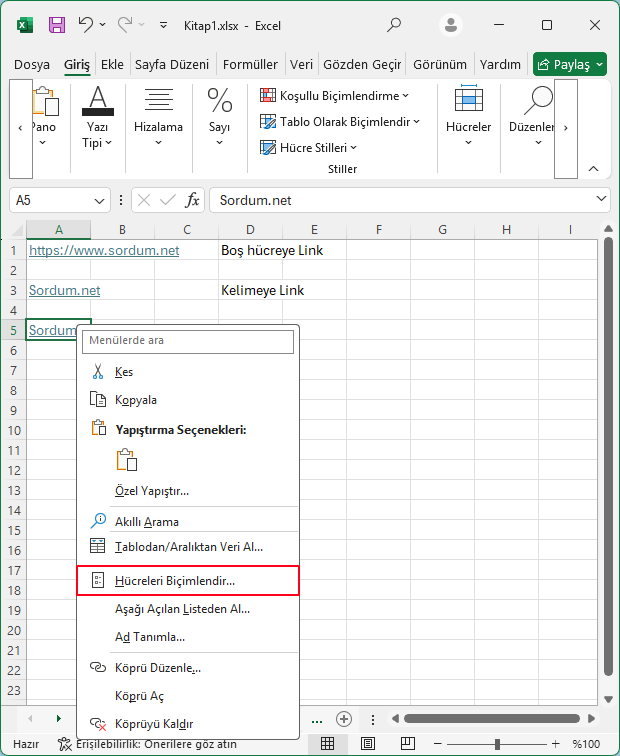Switch to the Ekle tab
Viewport: 620px width, 756px height.
pos(112,65)
